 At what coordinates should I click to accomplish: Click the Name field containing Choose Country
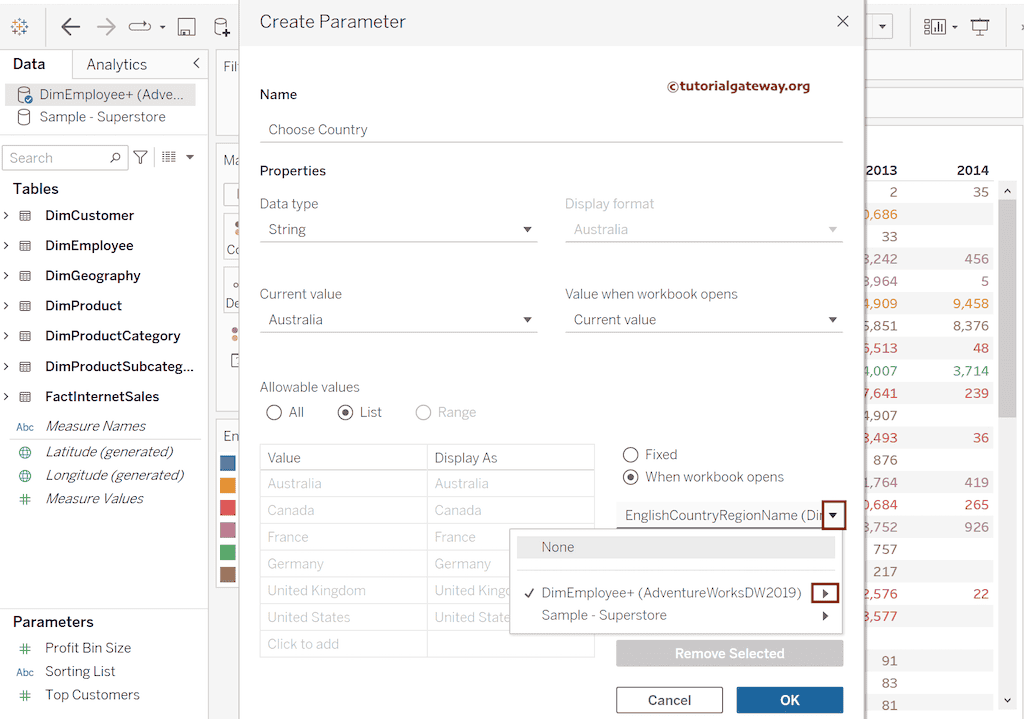point(550,129)
